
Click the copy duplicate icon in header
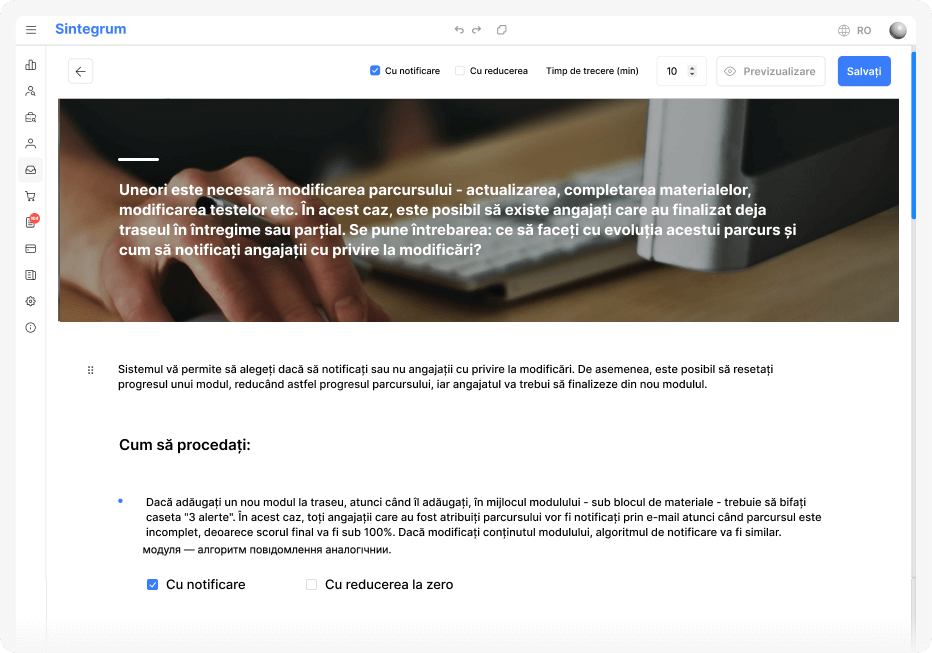pos(502,30)
